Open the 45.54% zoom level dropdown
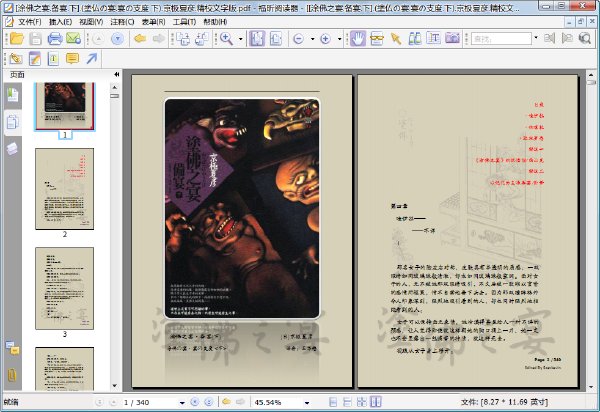 tap(307, 402)
